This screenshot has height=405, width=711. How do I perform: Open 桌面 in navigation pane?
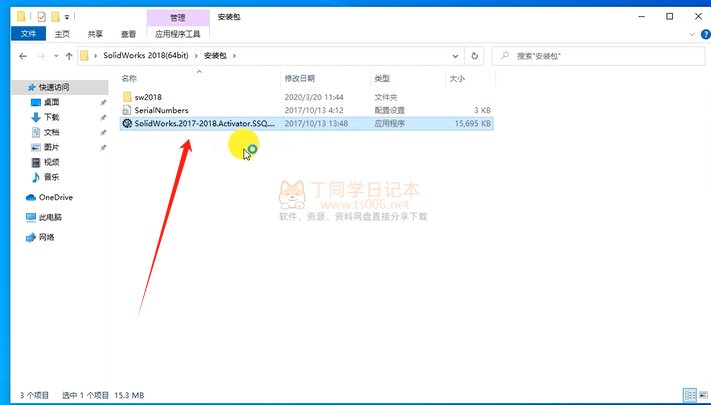coord(51,102)
